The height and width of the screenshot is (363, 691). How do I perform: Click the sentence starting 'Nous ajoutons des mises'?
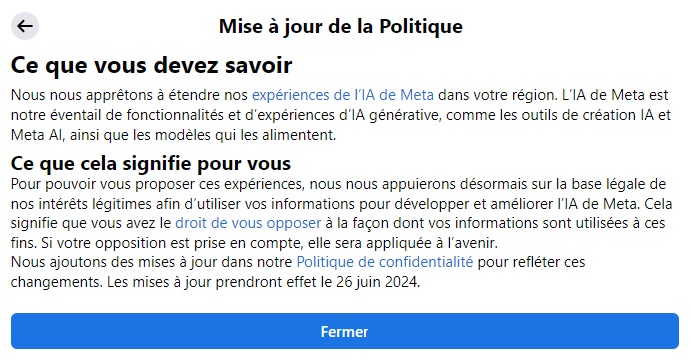click(x=298, y=272)
